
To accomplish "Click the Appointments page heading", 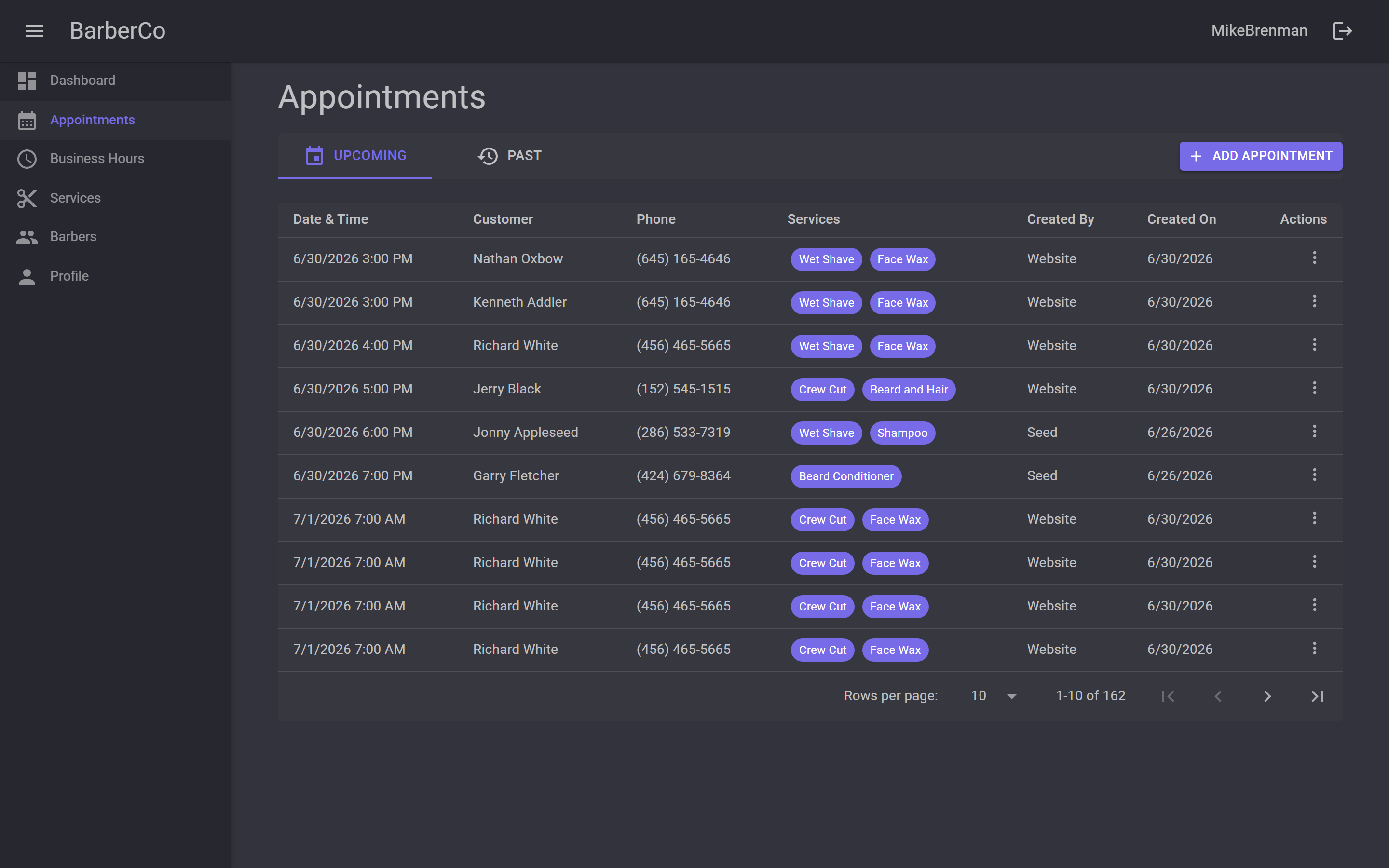I will click(381, 97).
